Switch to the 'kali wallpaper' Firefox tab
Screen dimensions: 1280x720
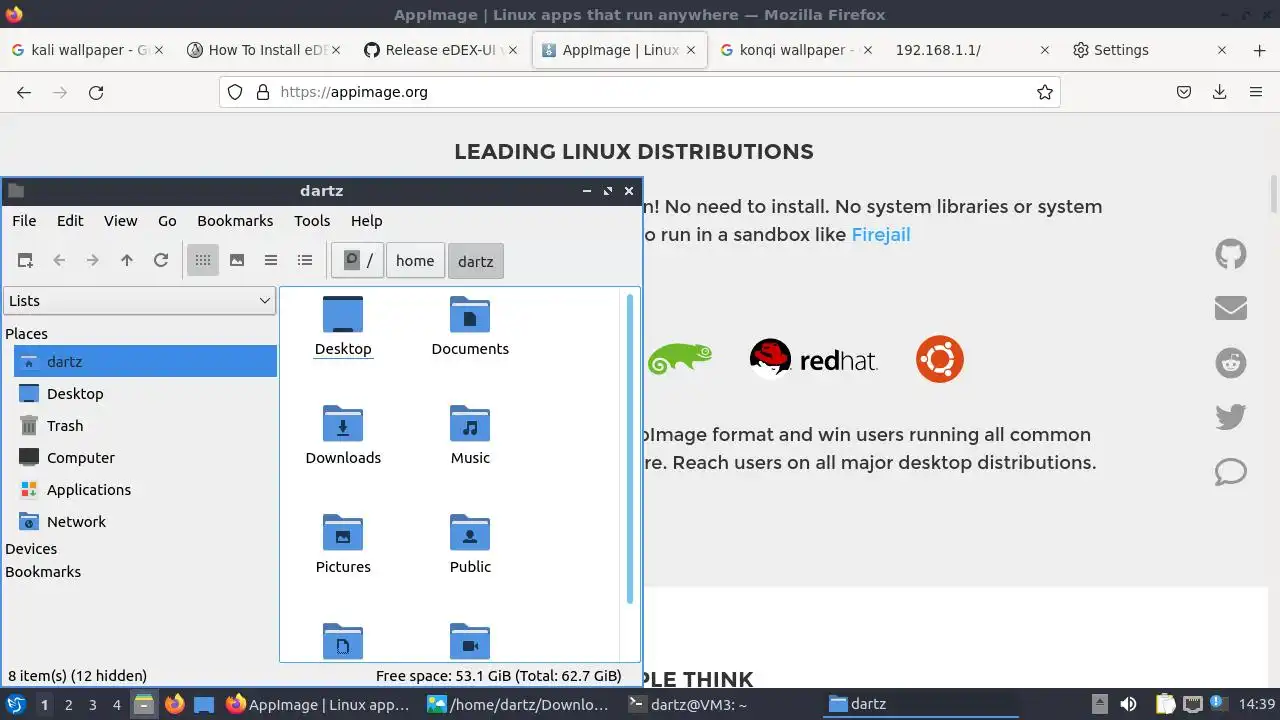[88, 50]
